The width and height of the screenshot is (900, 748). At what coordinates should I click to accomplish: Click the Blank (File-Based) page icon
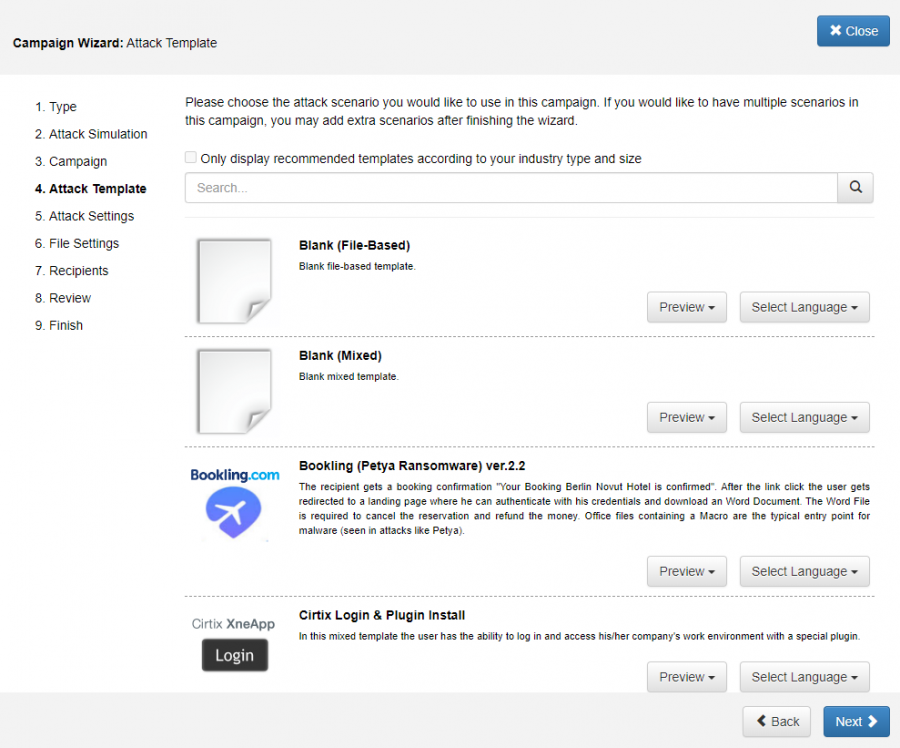click(234, 281)
